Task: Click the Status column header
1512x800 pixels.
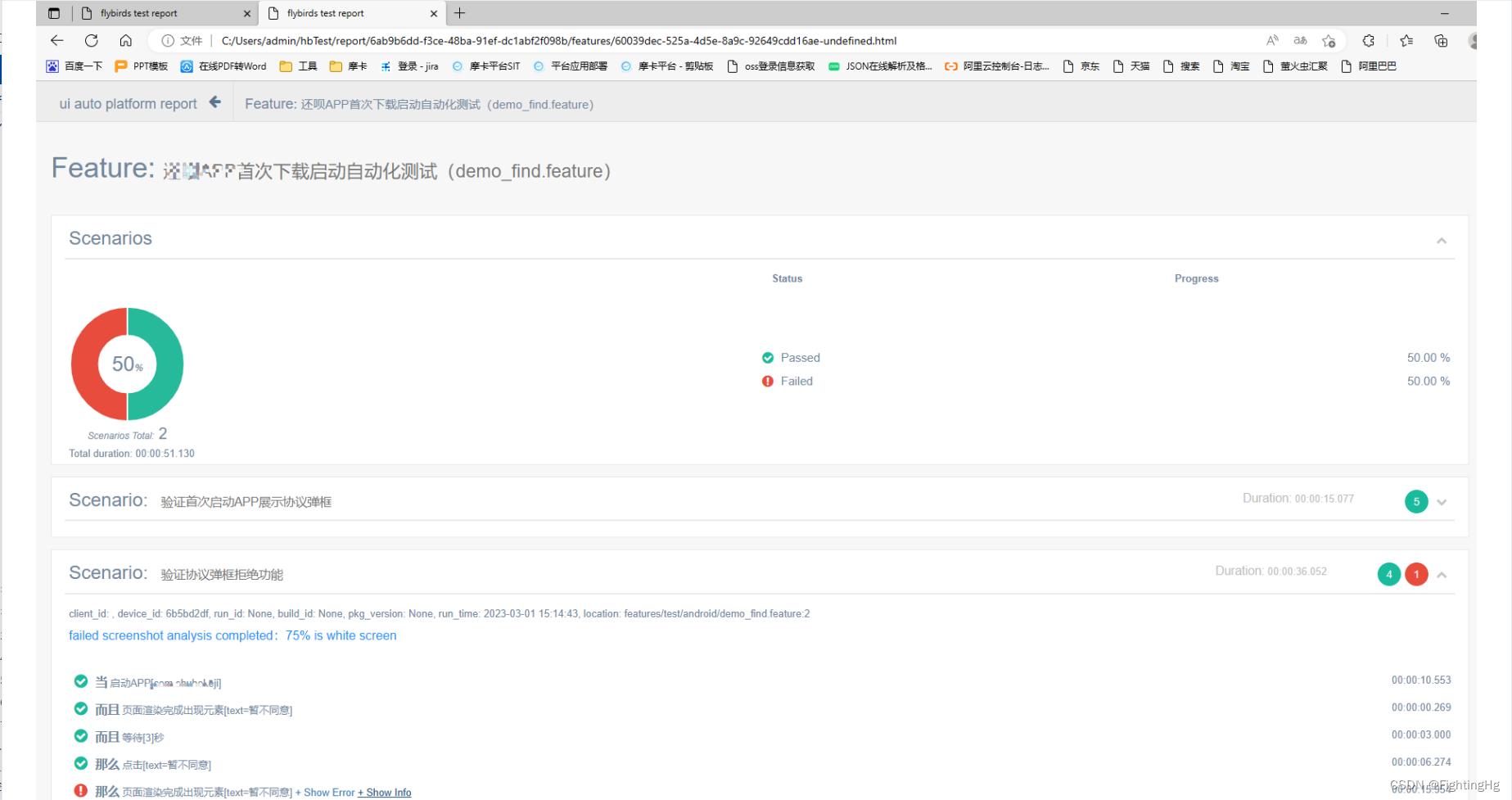Action: pos(788,278)
